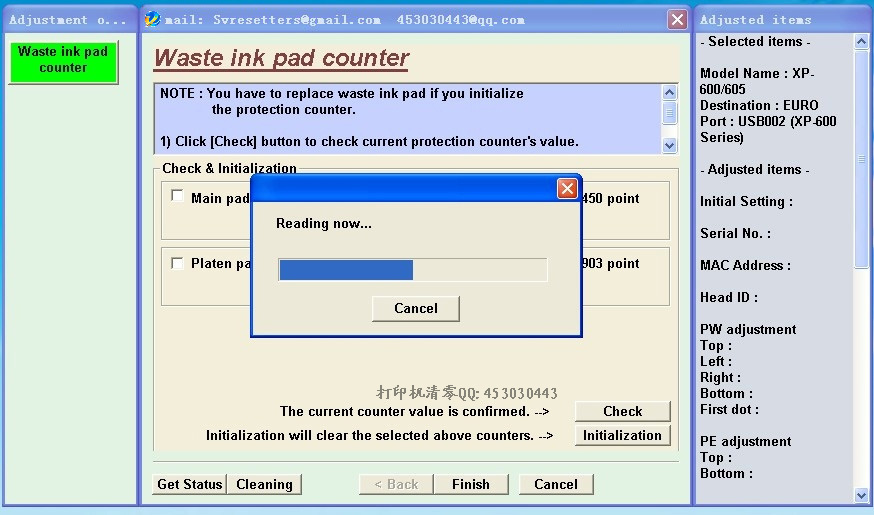Click the 'Reading now...' message text
The height and width of the screenshot is (515, 874).
324,224
